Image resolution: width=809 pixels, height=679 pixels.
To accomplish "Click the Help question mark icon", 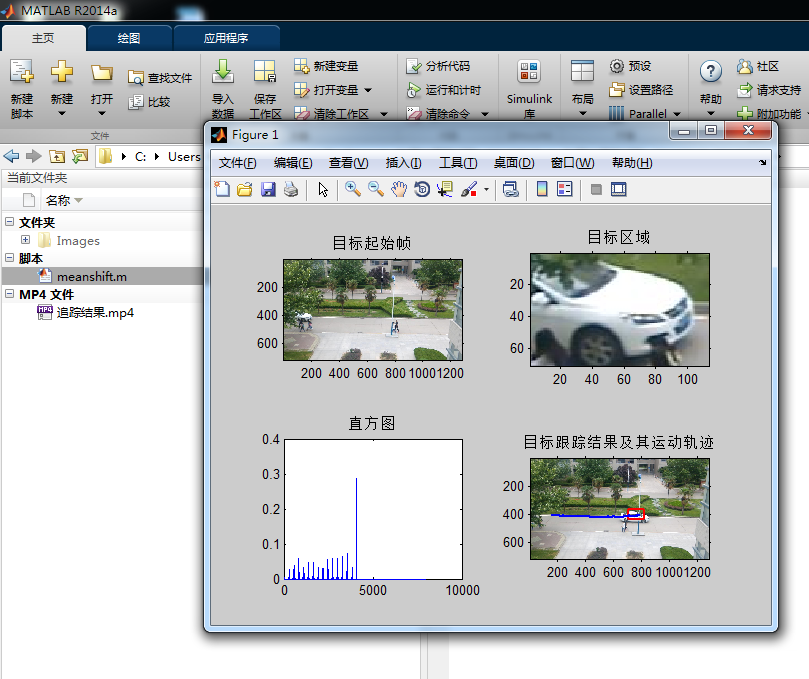I will [x=710, y=71].
